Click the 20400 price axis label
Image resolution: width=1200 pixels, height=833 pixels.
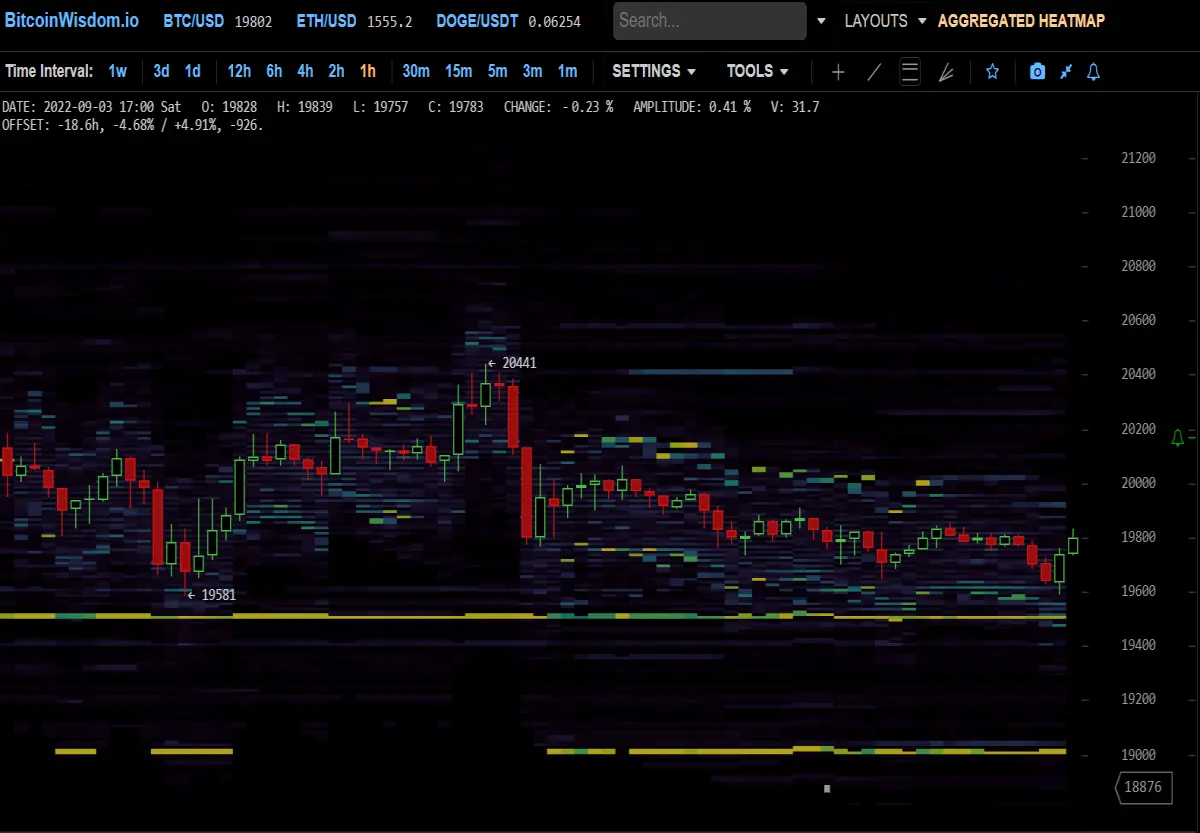(1139, 374)
